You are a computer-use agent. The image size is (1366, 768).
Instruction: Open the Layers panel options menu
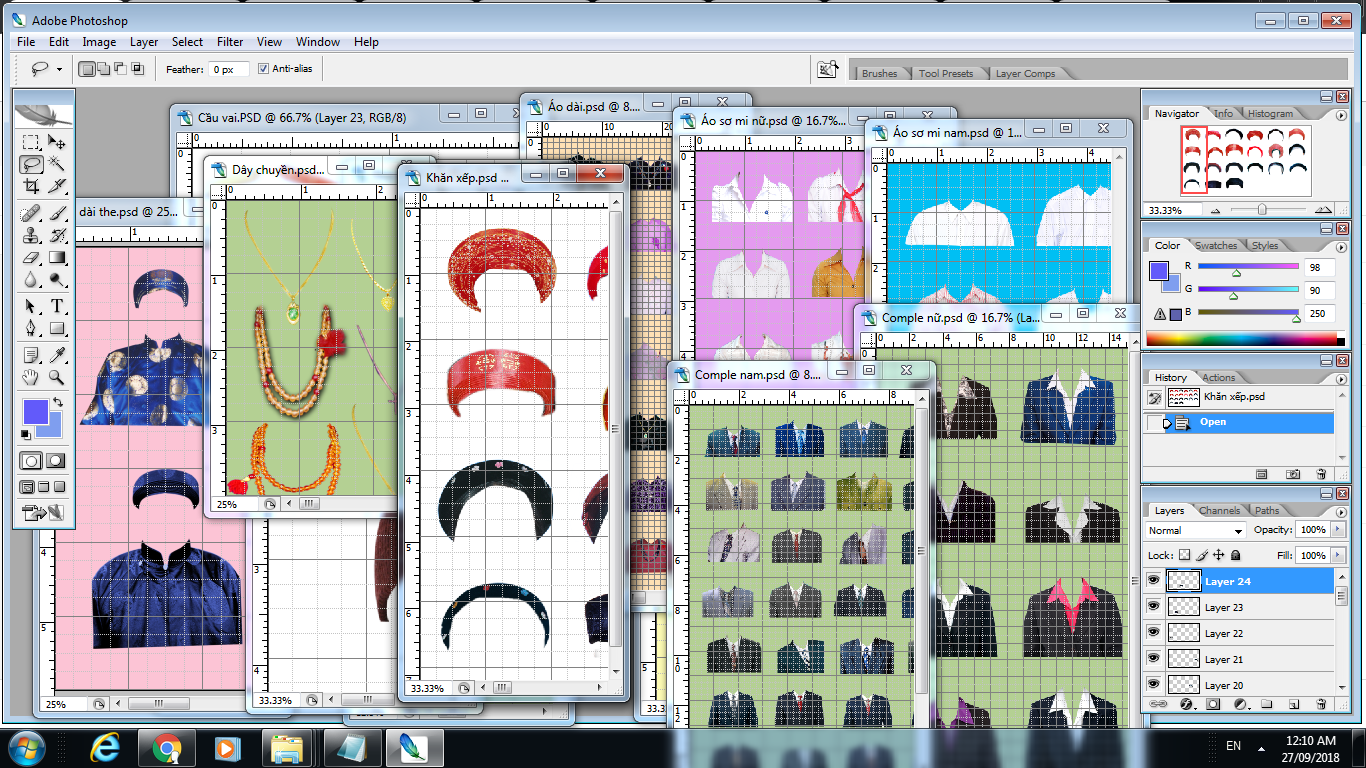pyautogui.click(x=1340, y=510)
